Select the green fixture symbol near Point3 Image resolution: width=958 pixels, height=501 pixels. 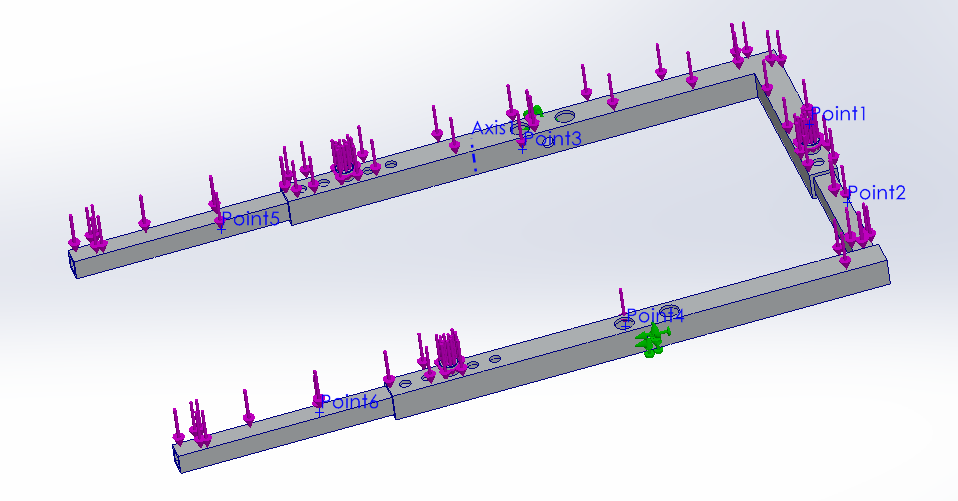pos(535,111)
